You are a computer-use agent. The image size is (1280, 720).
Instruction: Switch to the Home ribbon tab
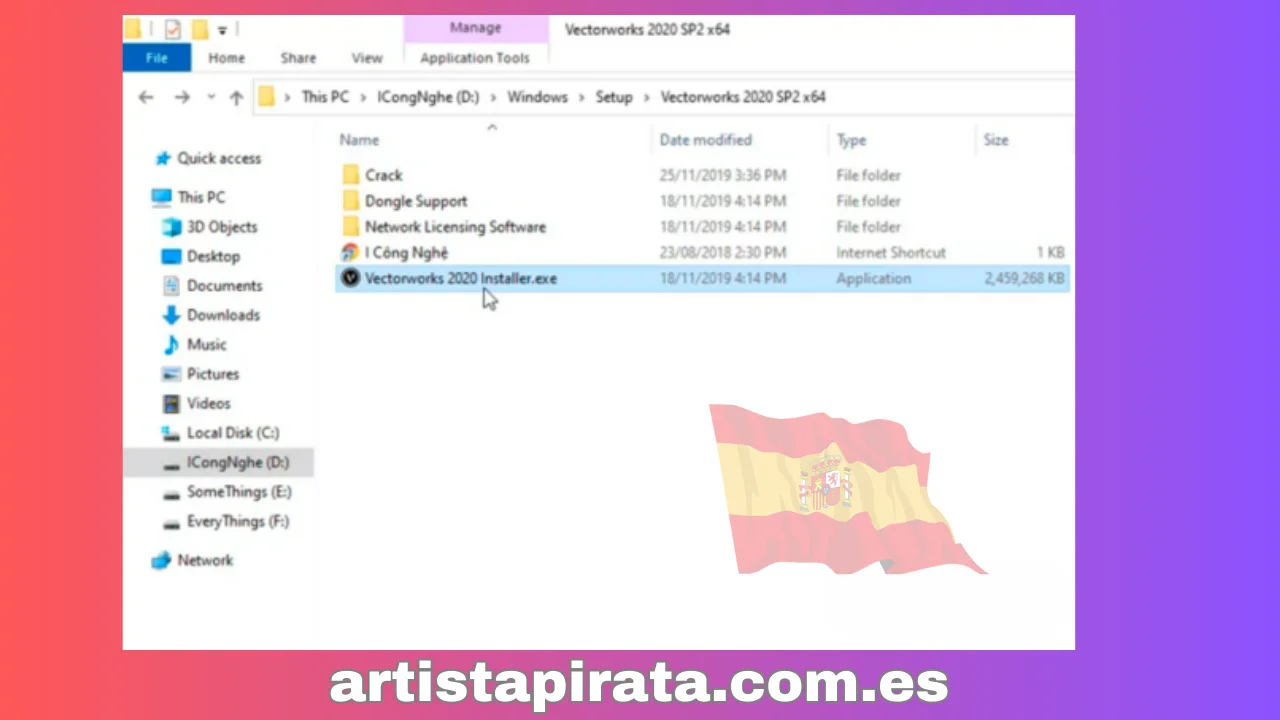tap(227, 58)
